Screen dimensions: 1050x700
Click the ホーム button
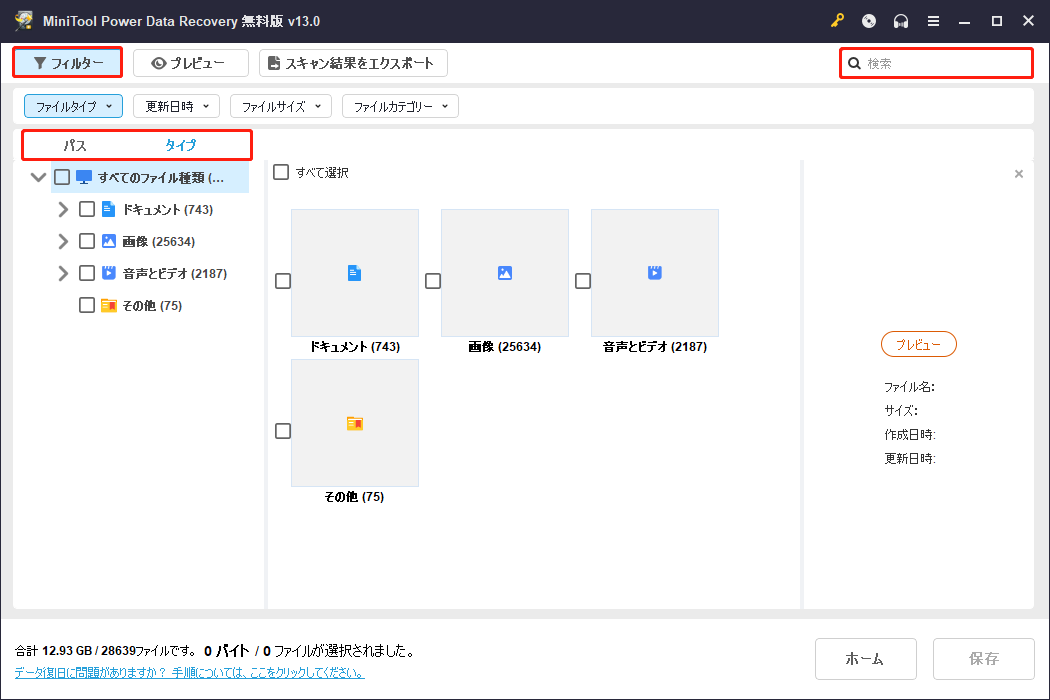pyautogui.click(x=865, y=658)
